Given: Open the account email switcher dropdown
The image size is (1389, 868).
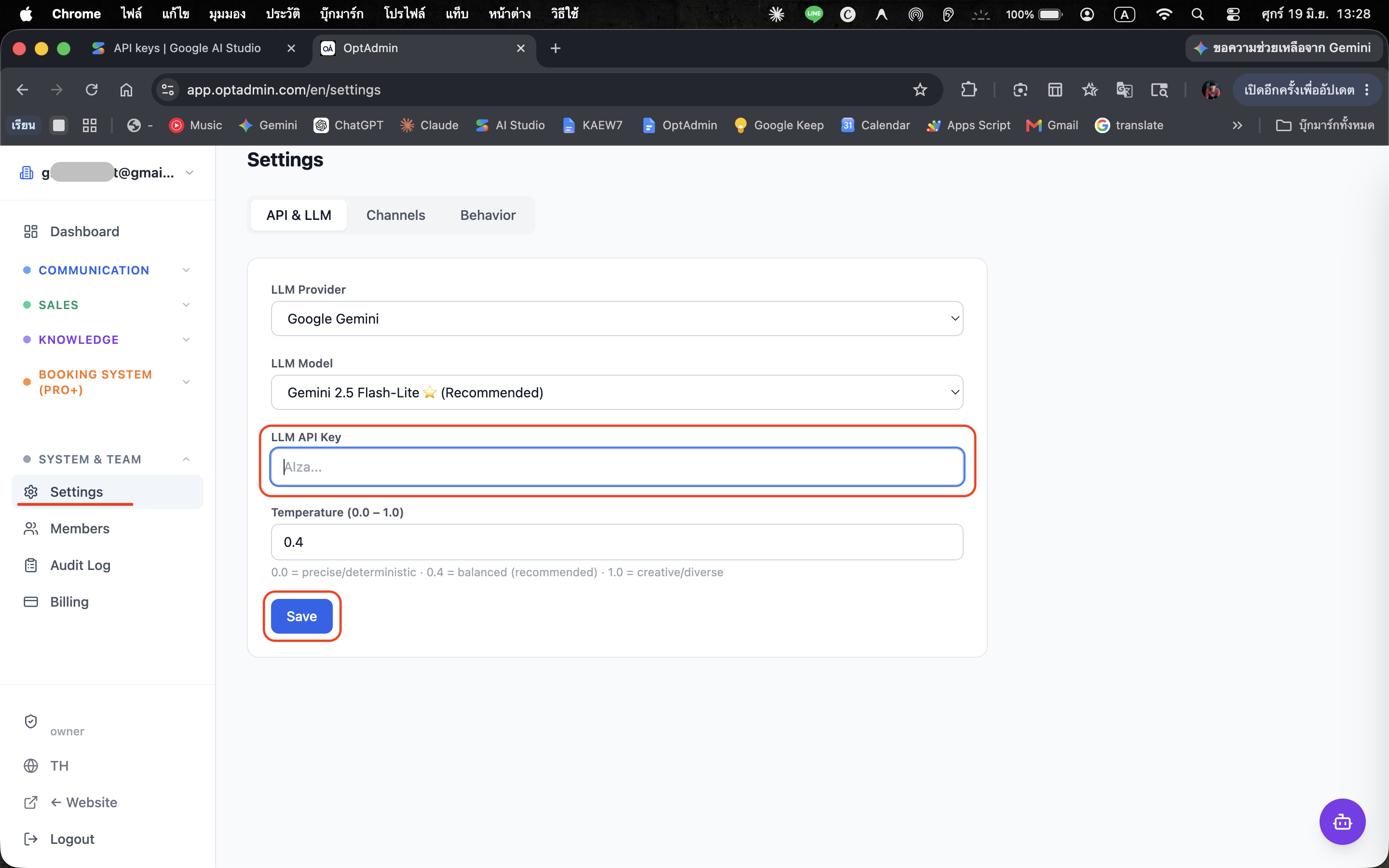Looking at the screenshot, I should [107, 172].
